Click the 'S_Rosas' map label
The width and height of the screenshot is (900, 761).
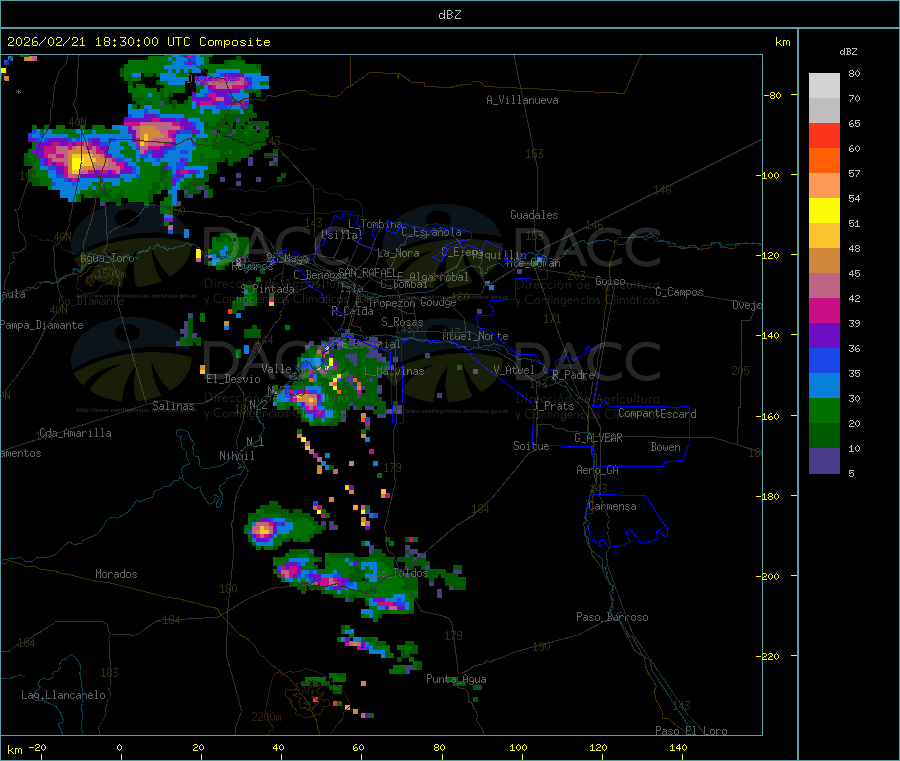(x=402, y=322)
